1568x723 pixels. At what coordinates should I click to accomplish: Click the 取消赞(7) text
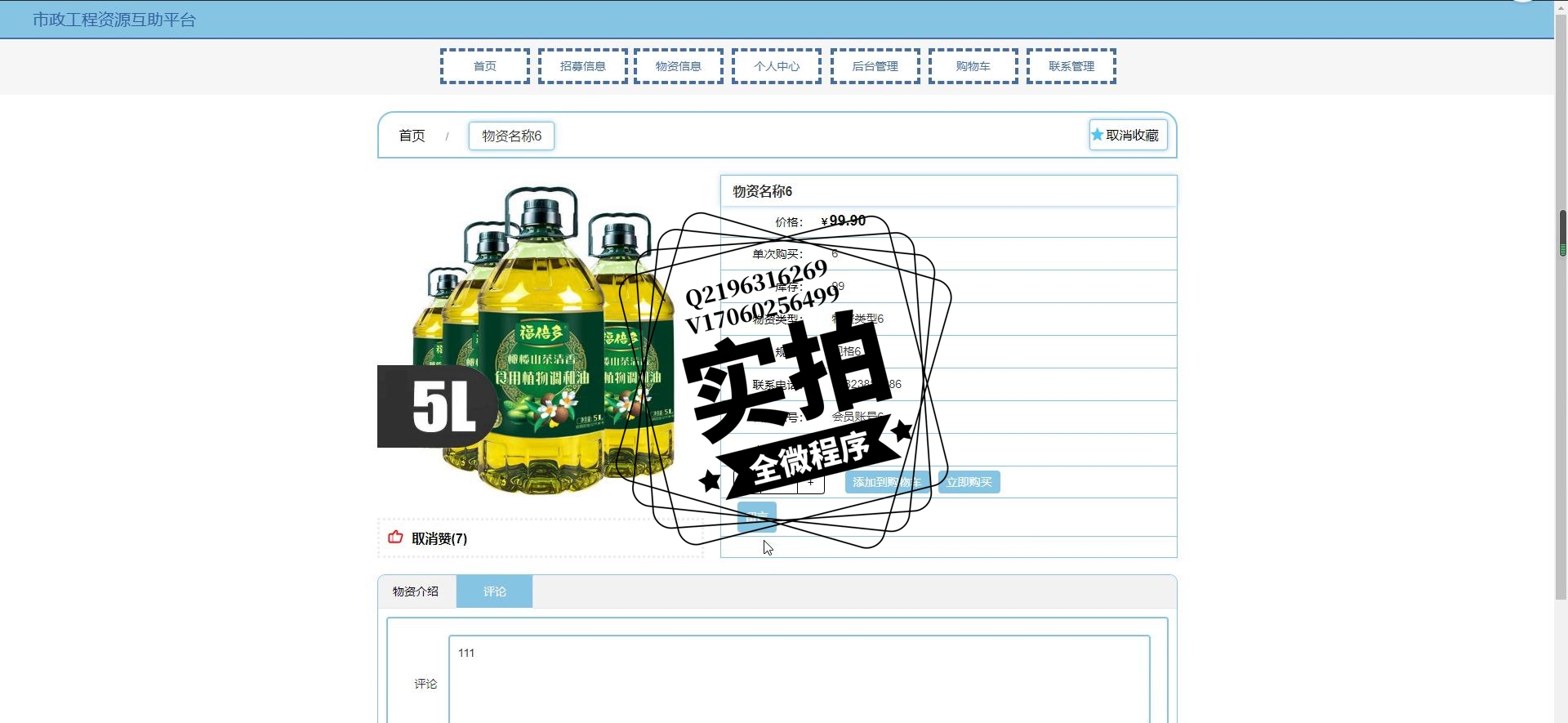coord(439,538)
